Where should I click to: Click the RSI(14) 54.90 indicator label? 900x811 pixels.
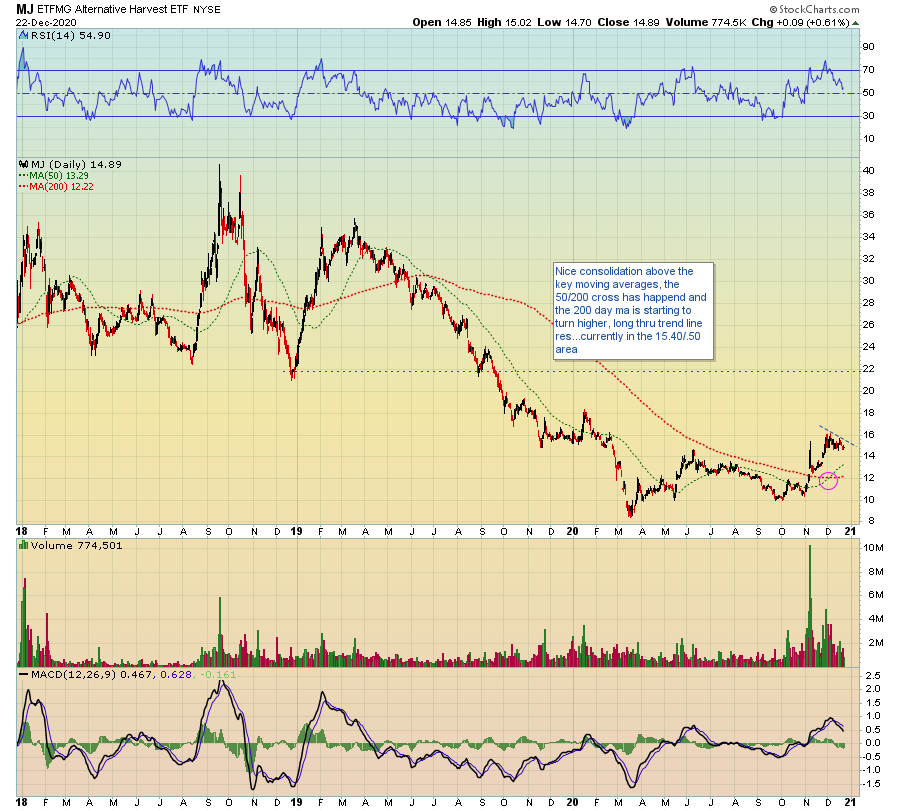(71, 36)
